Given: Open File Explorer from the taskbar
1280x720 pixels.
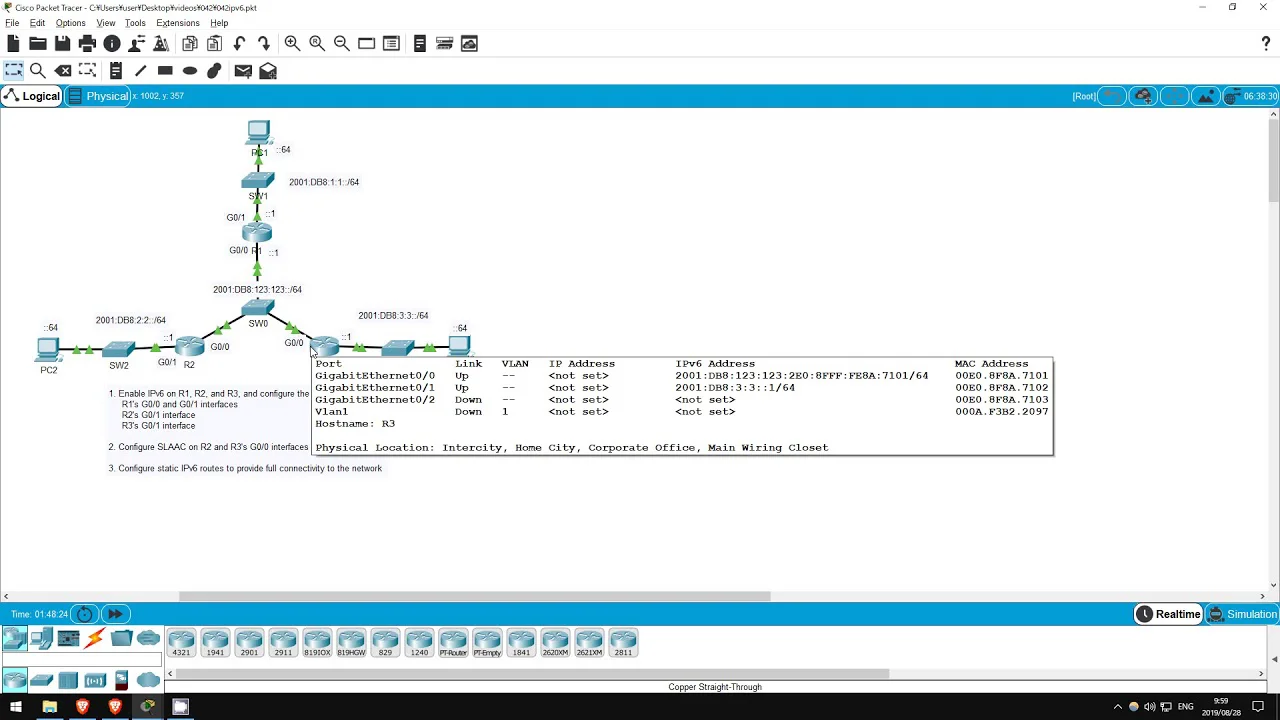Looking at the screenshot, I should click(49, 707).
